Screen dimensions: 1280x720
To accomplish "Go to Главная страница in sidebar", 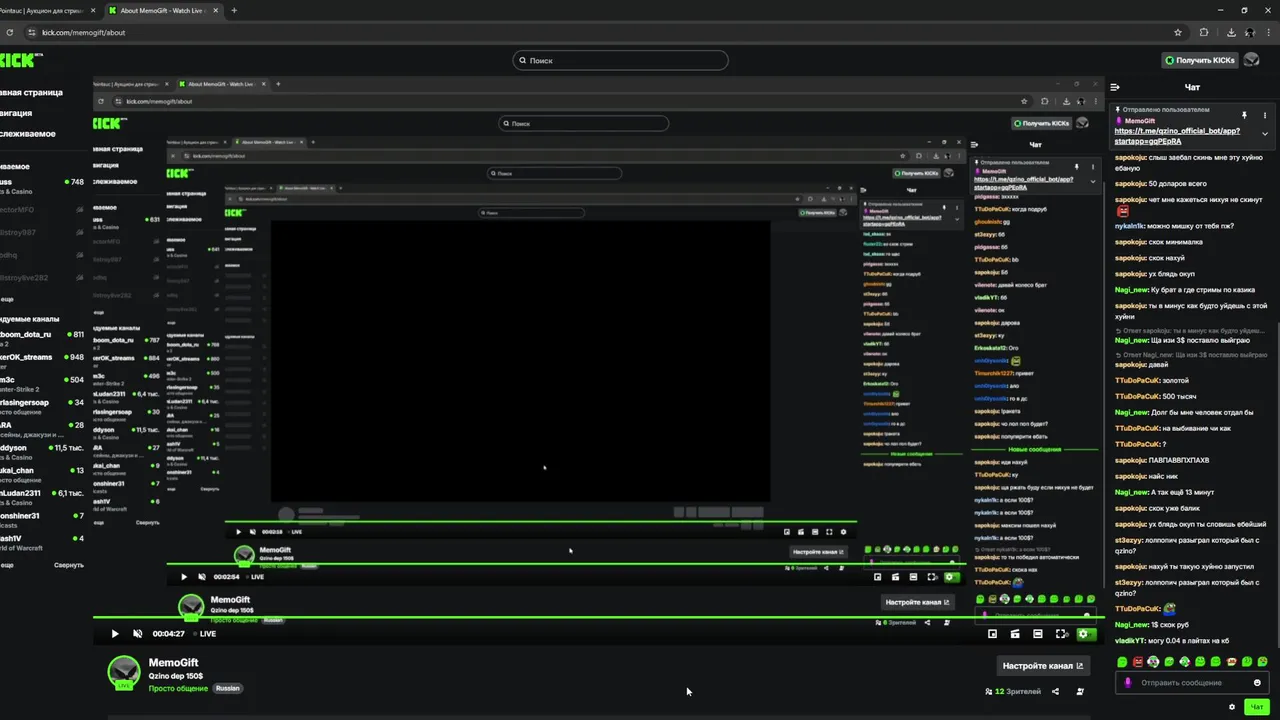I will click(x=31, y=92).
